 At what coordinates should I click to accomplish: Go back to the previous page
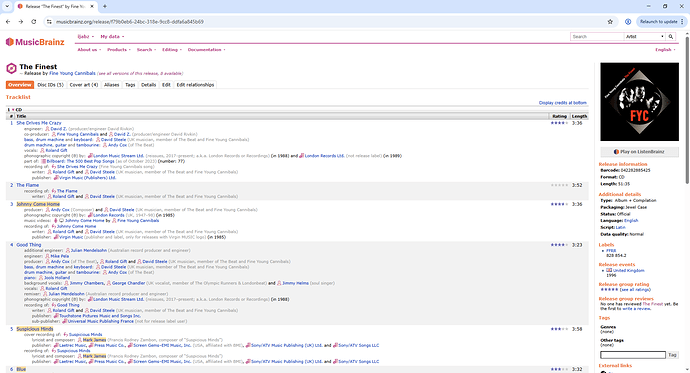pos(8,22)
